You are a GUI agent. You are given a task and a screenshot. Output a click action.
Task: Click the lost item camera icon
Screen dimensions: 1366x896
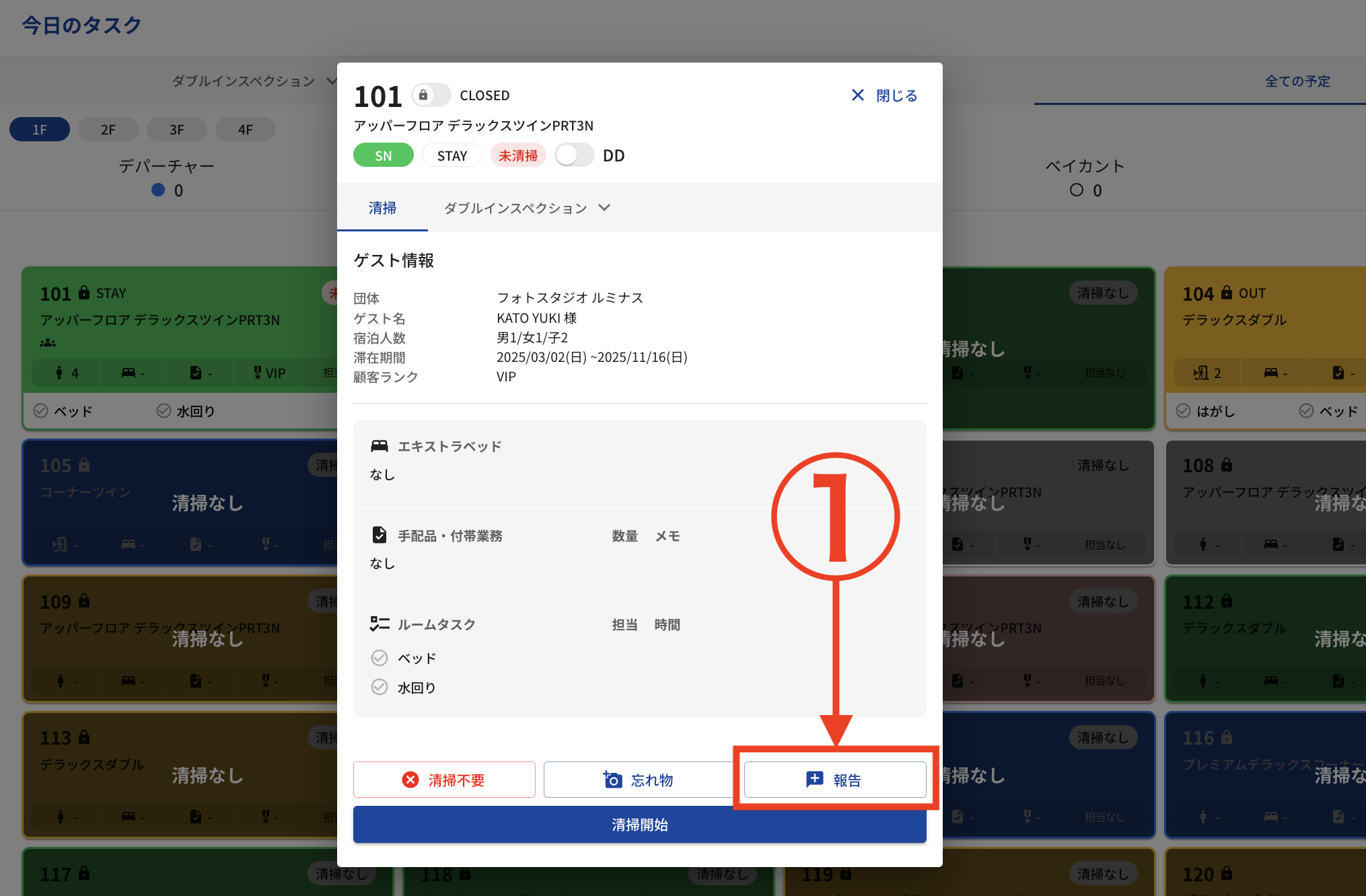(612, 780)
